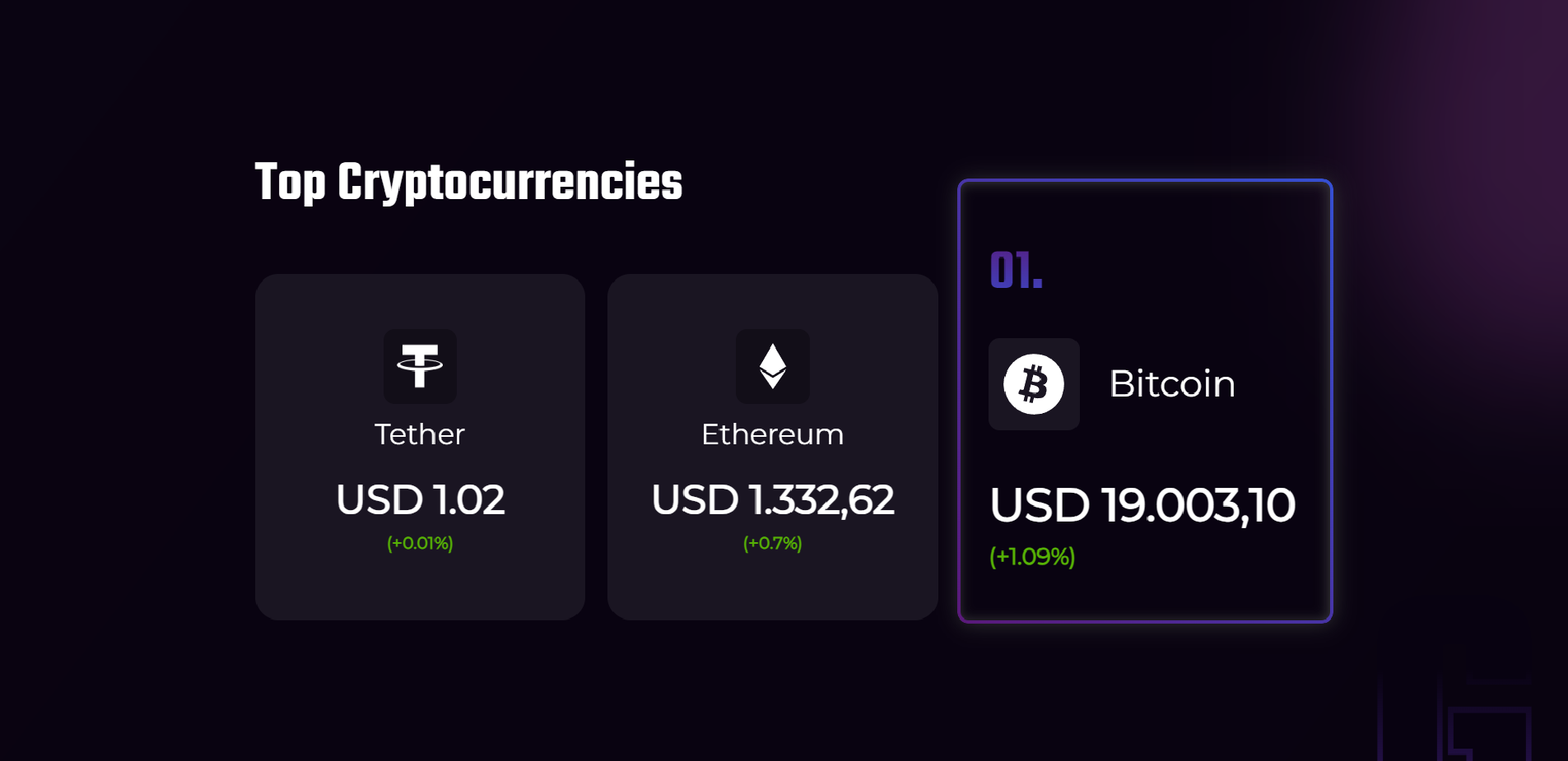The height and width of the screenshot is (761, 1568).
Task: Click the Ethereum diamond logo icon
Action: pyautogui.click(x=772, y=366)
